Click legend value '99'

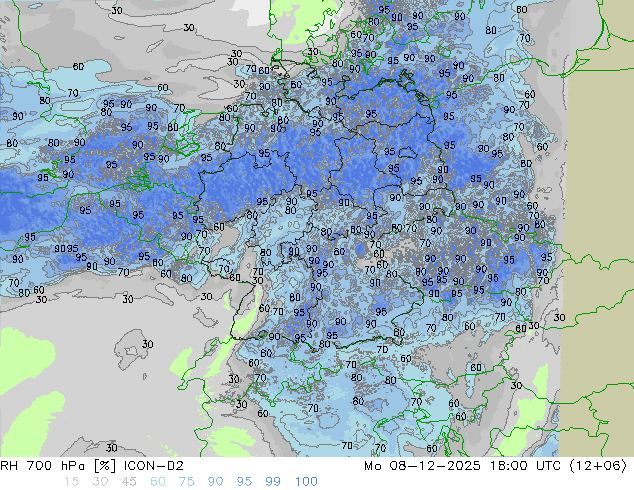coord(273,482)
